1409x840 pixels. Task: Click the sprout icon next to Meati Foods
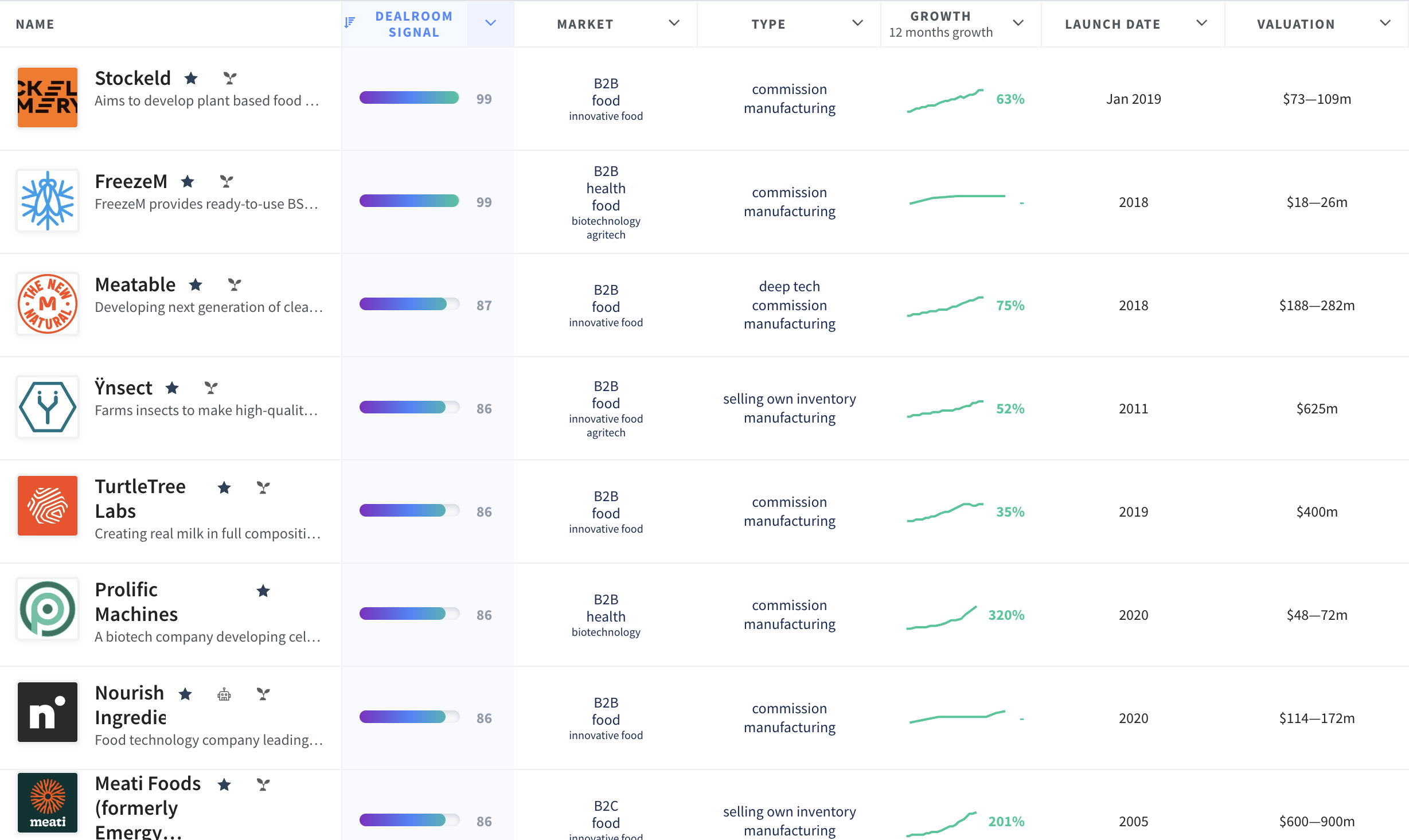coord(263,784)
